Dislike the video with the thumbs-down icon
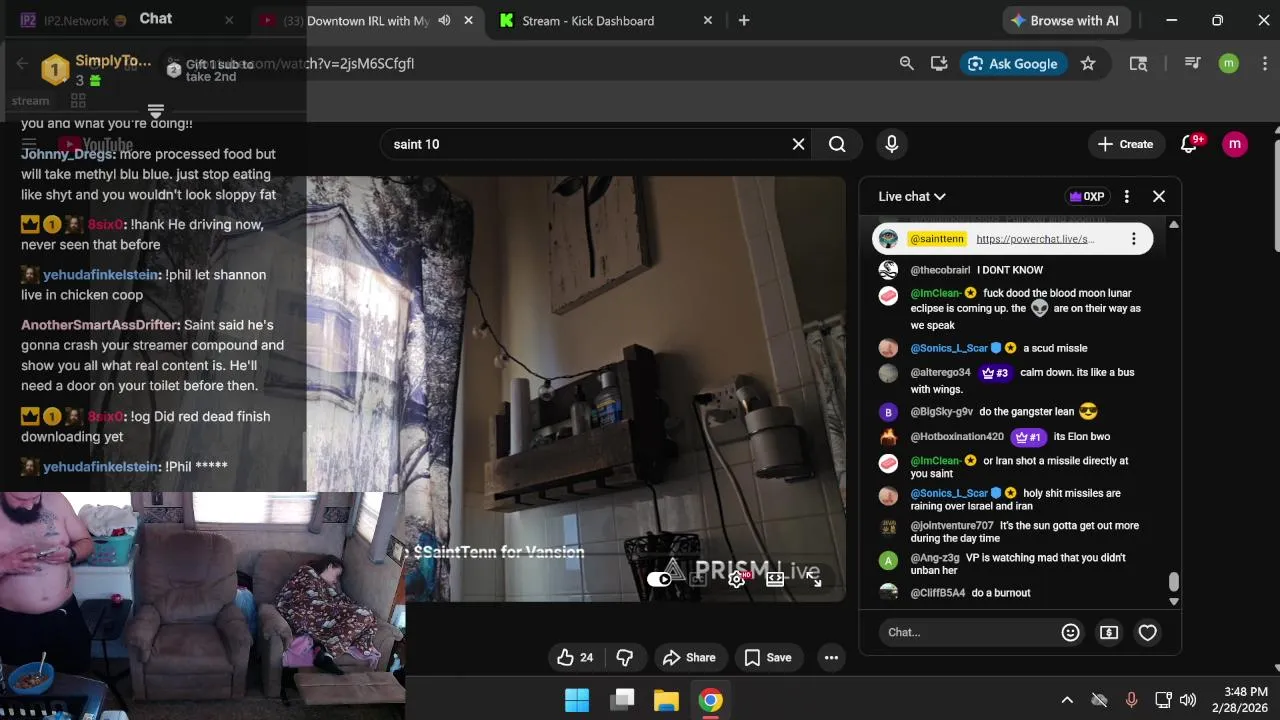1280x720 pixels. tap(625, 657)
